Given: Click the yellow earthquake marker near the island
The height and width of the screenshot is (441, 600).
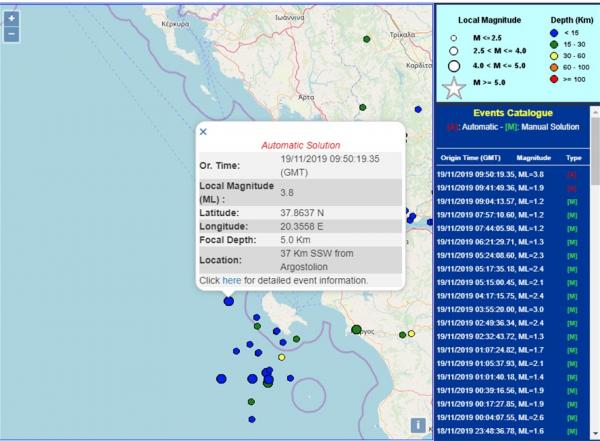Looking at the screenshot, I should (x=282, y=357).
